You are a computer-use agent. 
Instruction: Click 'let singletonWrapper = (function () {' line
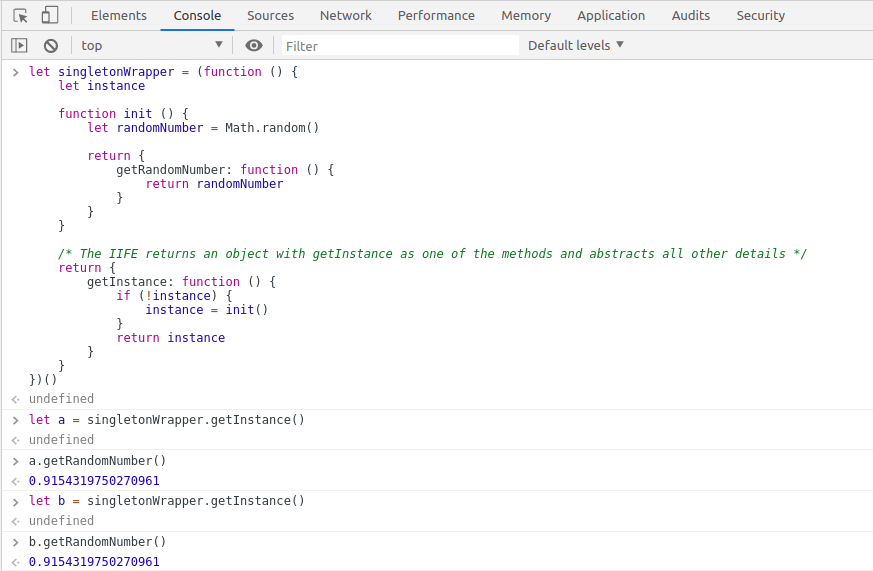(163, 72)
